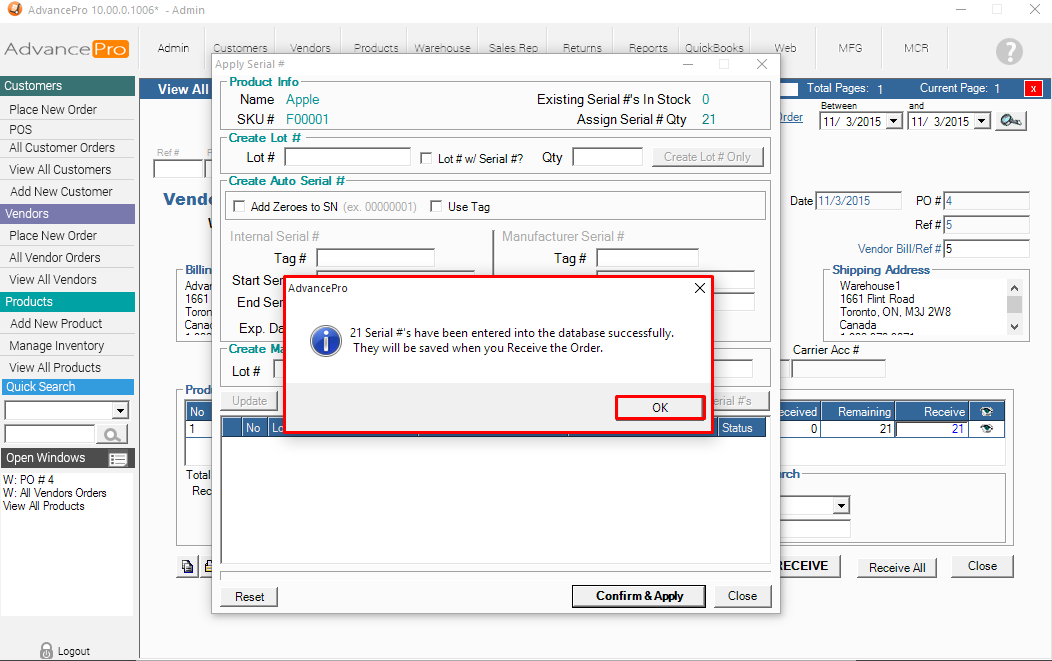Image resolution: width=1052 pixels, height=661 pixels.
Task: Open the MFG menu tab
Action: tap(851, 48)
